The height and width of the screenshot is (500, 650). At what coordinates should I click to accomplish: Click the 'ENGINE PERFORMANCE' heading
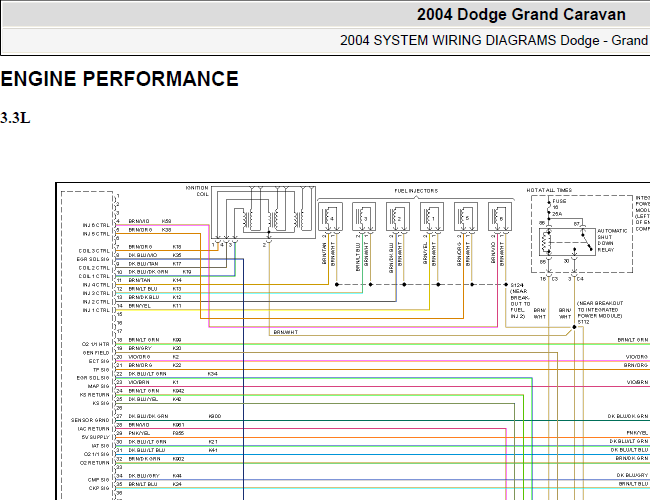120,79
